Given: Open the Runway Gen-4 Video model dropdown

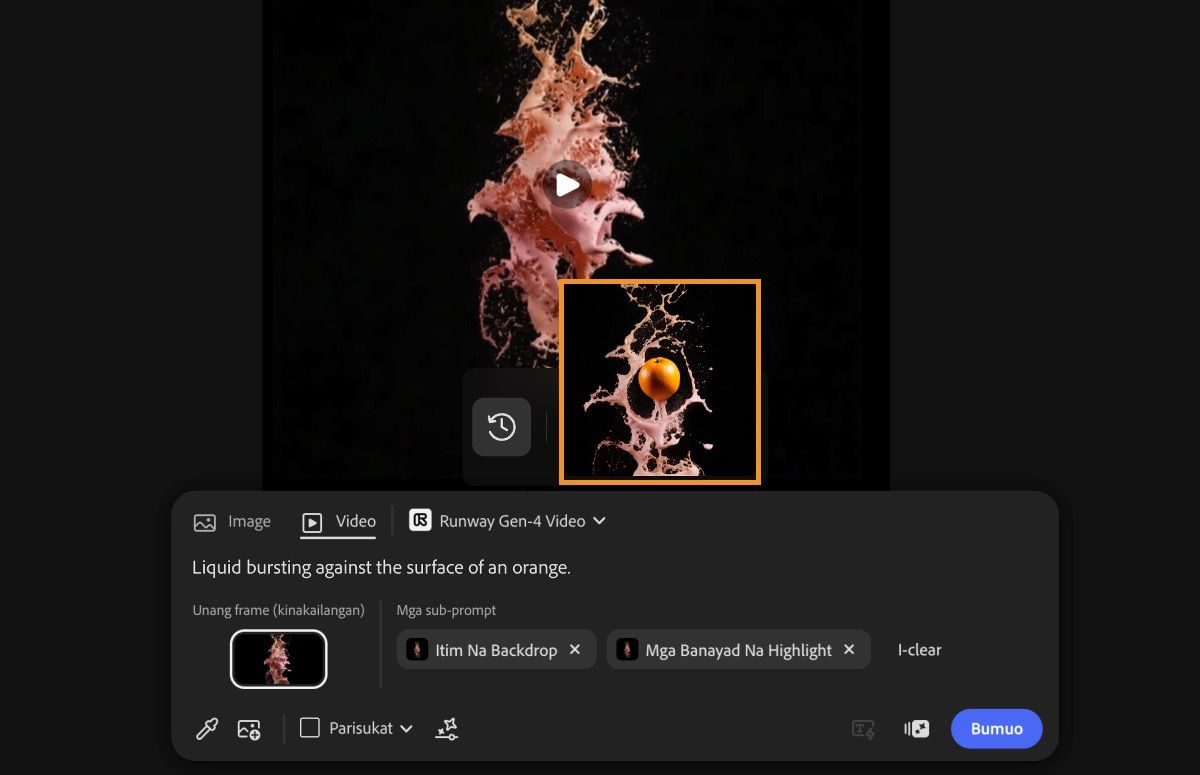Looking at the screenshot, I should (508, 521).
